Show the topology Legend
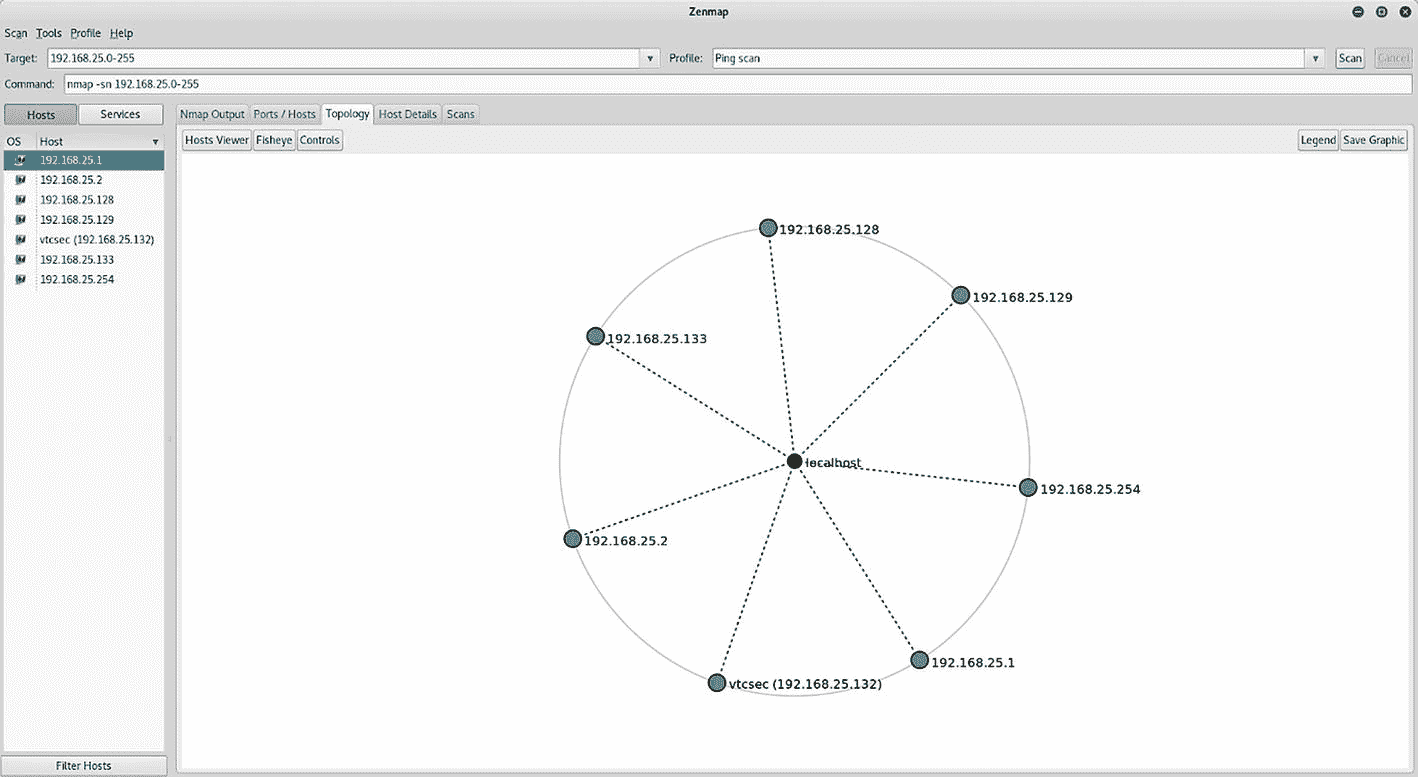The width and height of the screenshot is (1418, 777). (1318, 140)
